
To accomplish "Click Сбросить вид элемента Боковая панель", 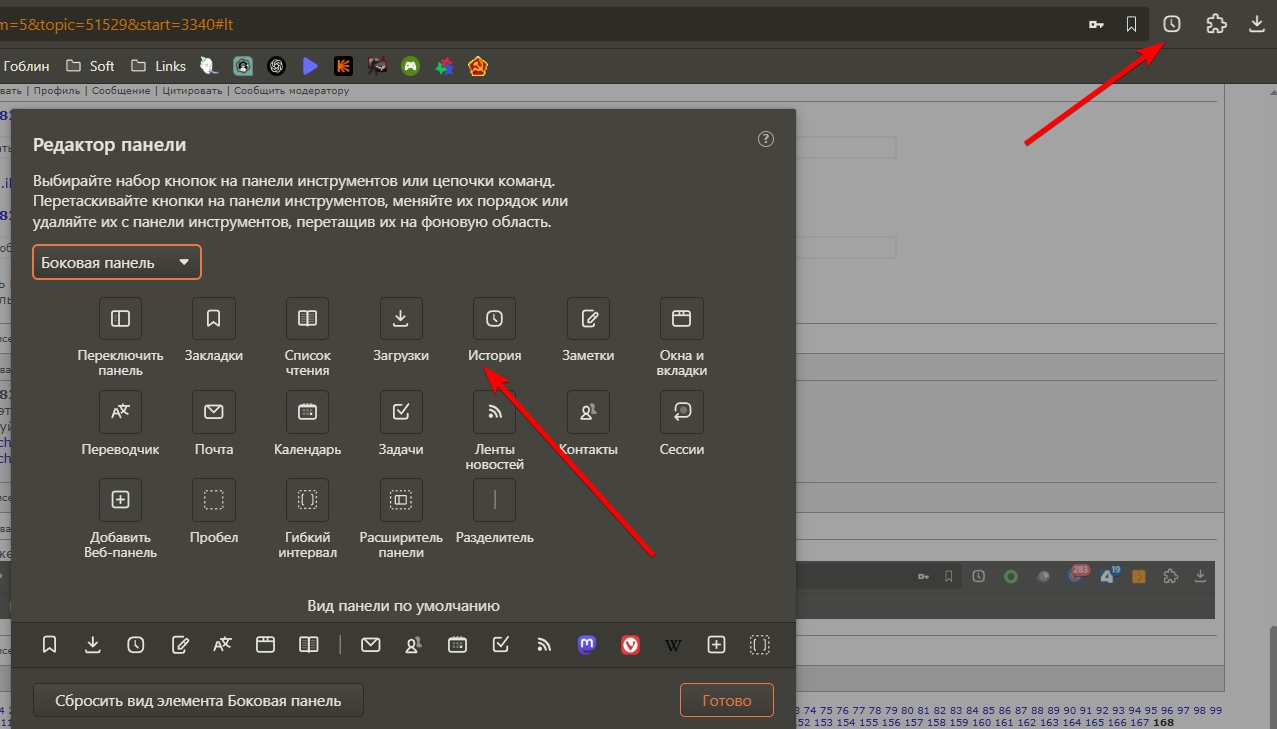I will coord(198,700).
